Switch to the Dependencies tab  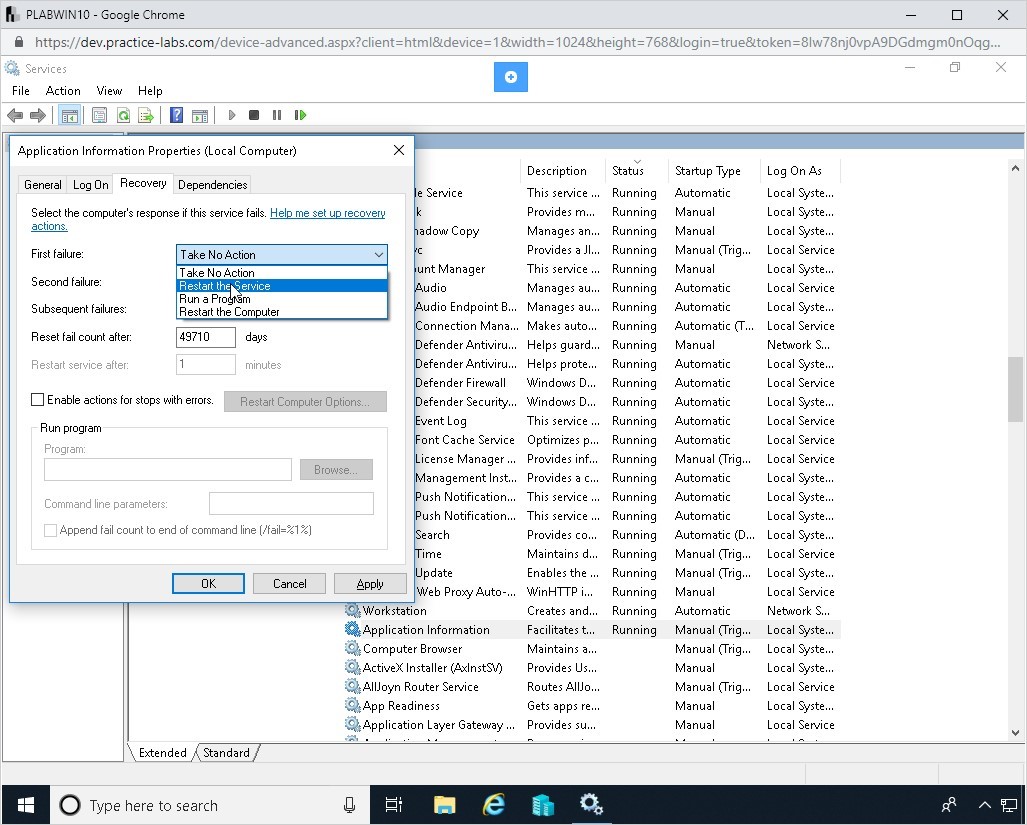coord(212,185)
